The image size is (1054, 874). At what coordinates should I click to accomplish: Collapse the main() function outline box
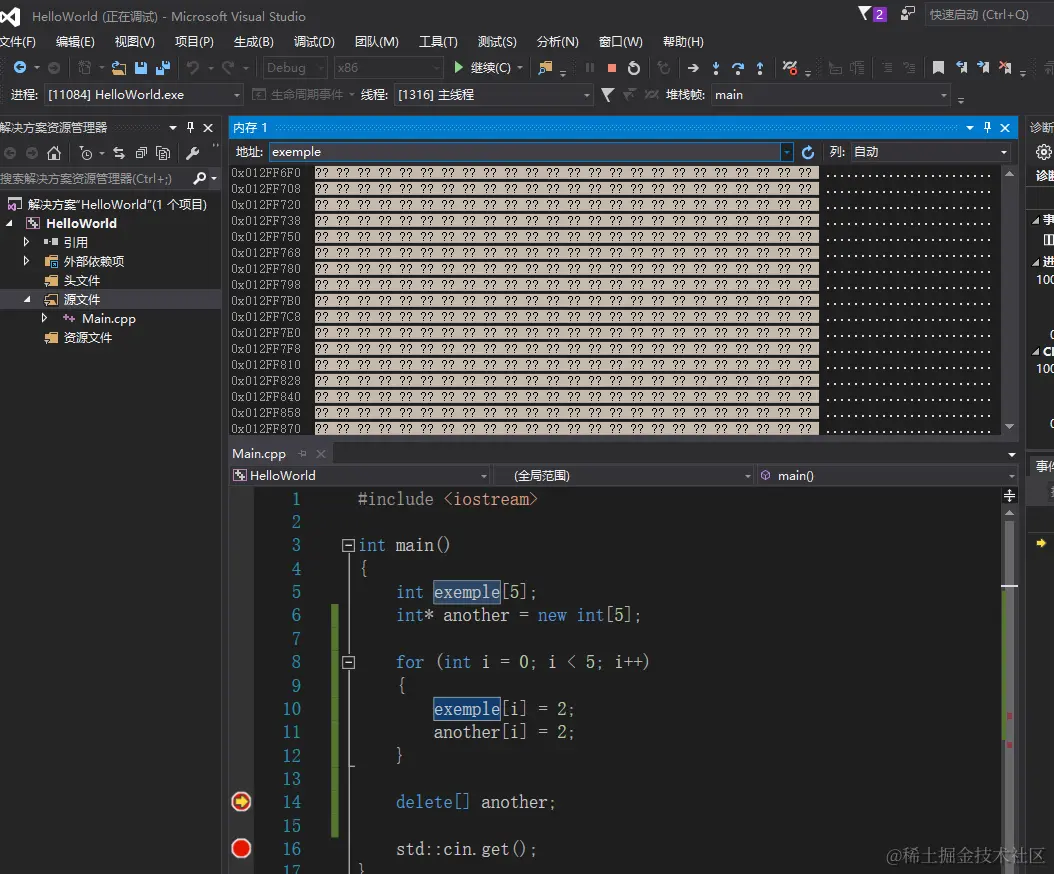tap(348, 546)
